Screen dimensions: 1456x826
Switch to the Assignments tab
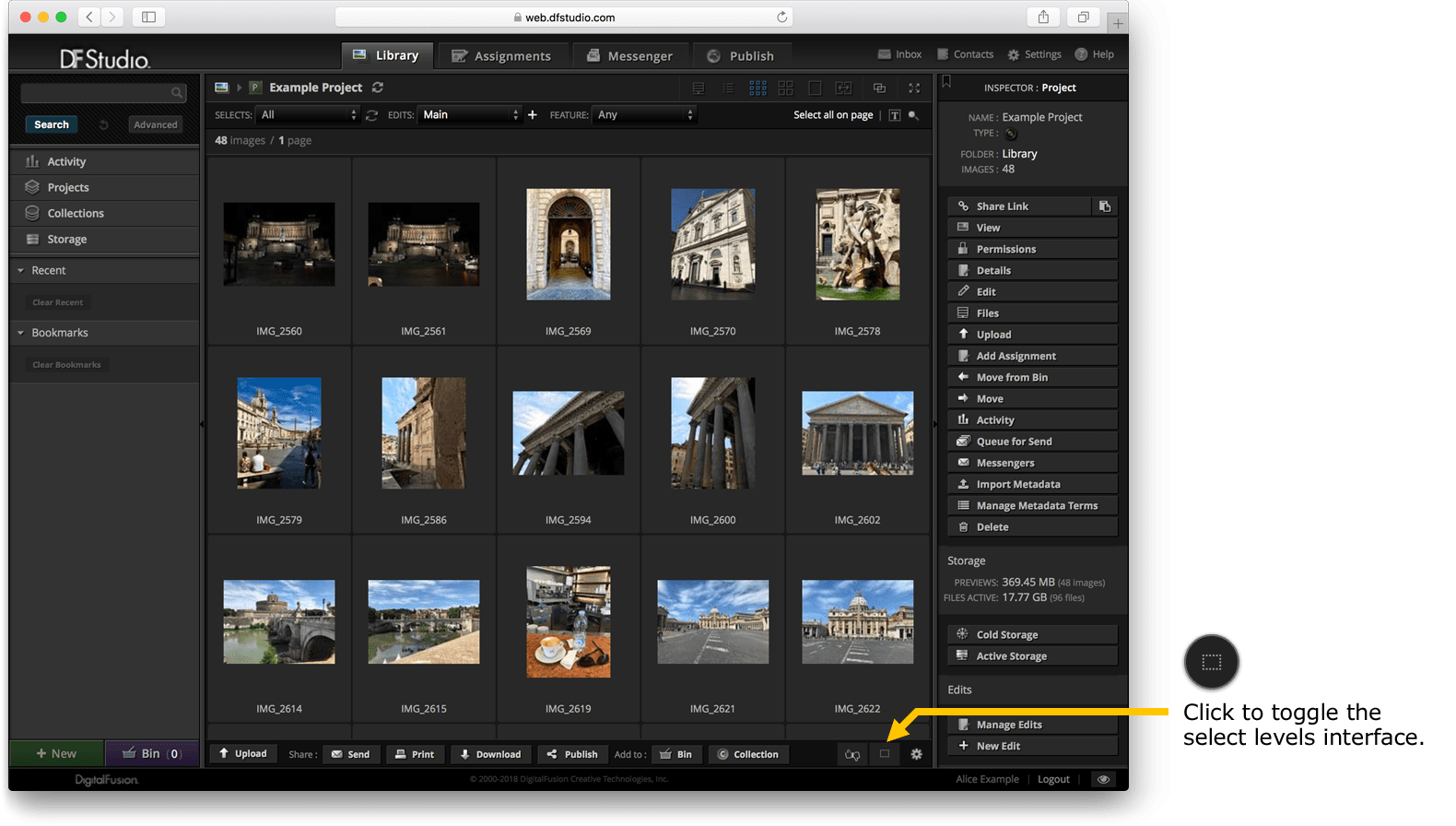[501, 55]
